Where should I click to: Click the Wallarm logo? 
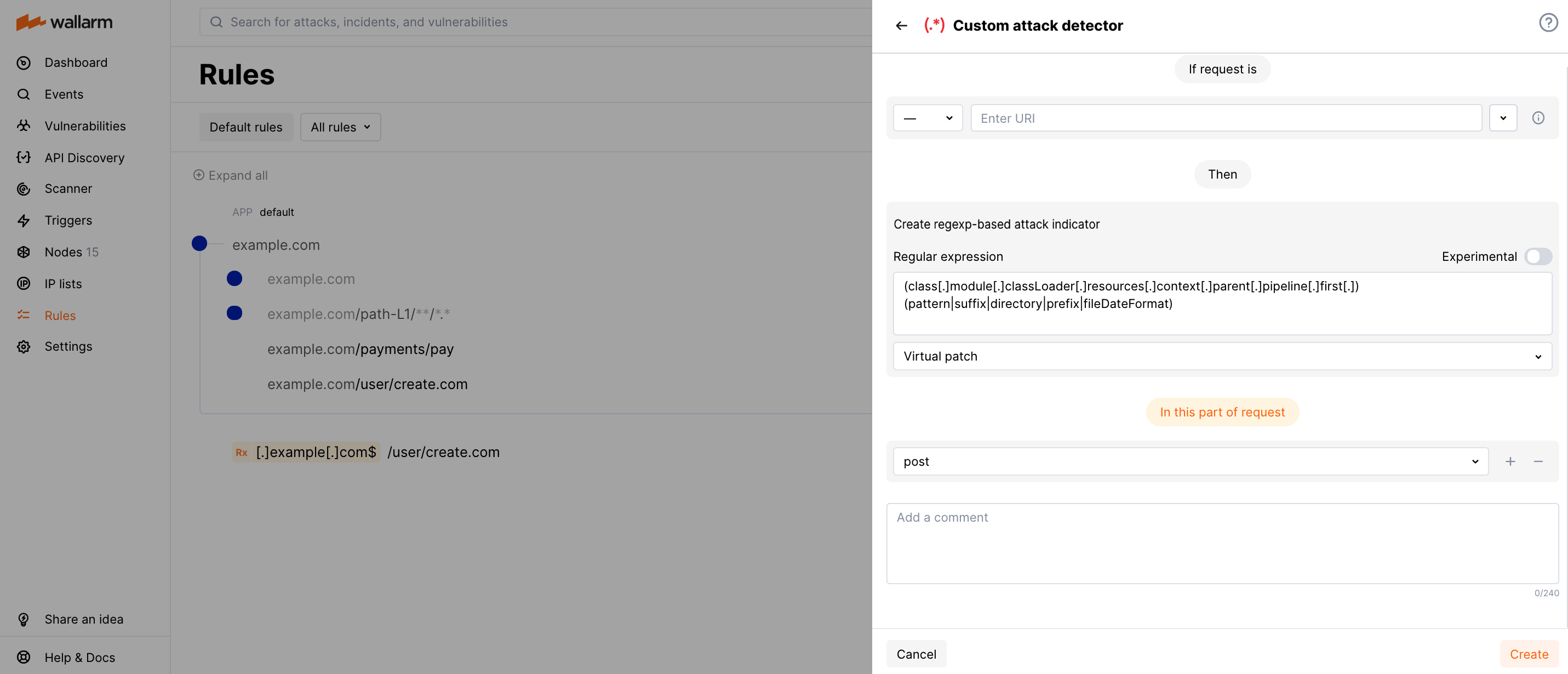(64, 22)
